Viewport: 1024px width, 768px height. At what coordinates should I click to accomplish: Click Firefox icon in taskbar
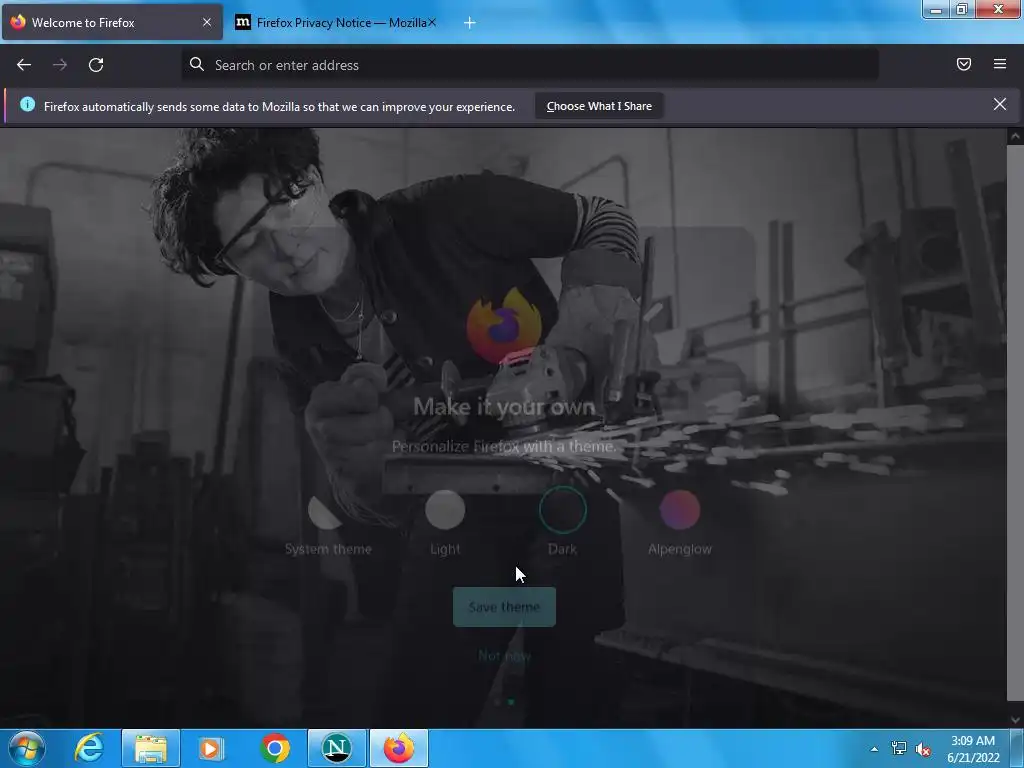pyautogui.click(x=399, y=748)
